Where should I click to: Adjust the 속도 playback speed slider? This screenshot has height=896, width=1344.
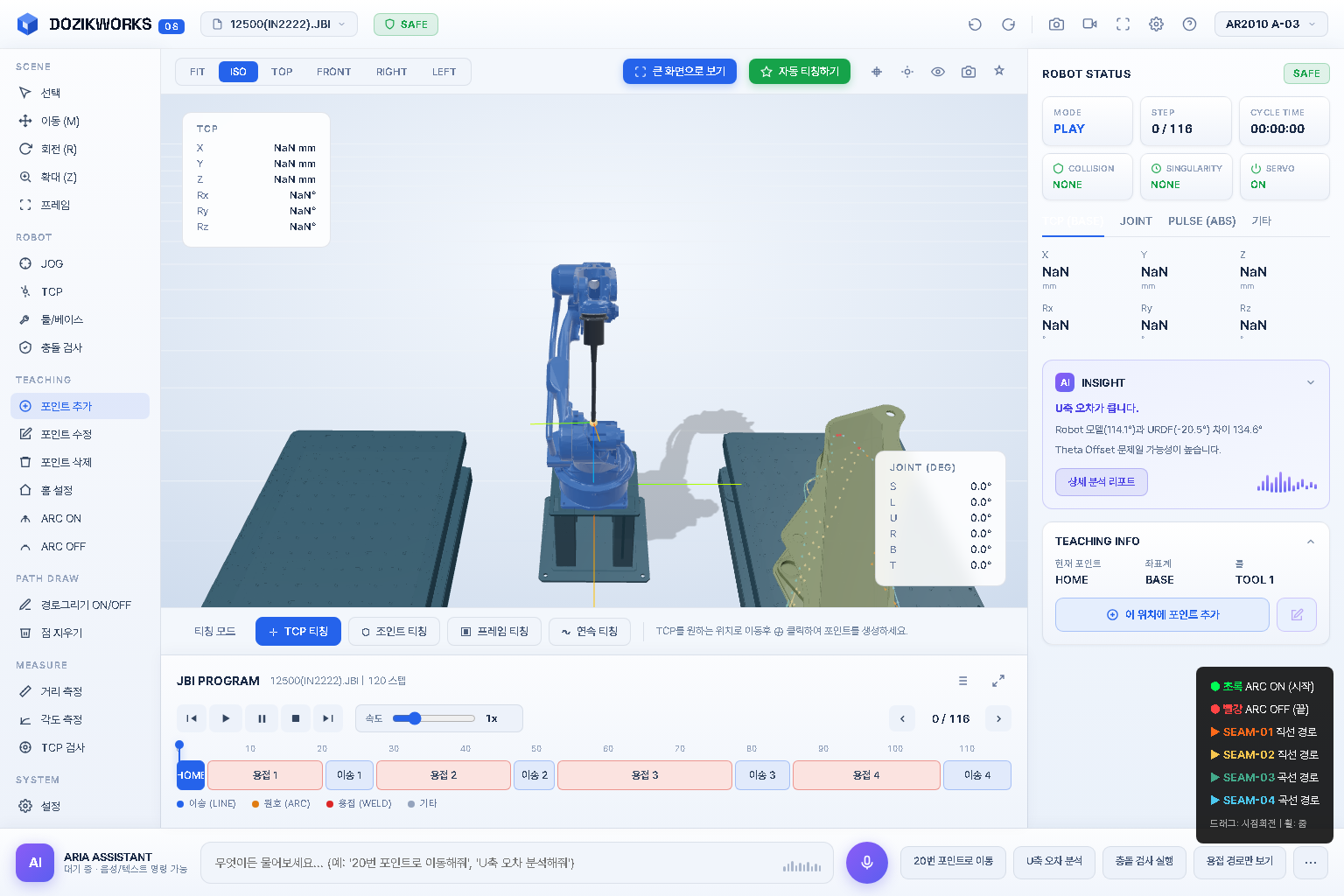pos(433,718)
